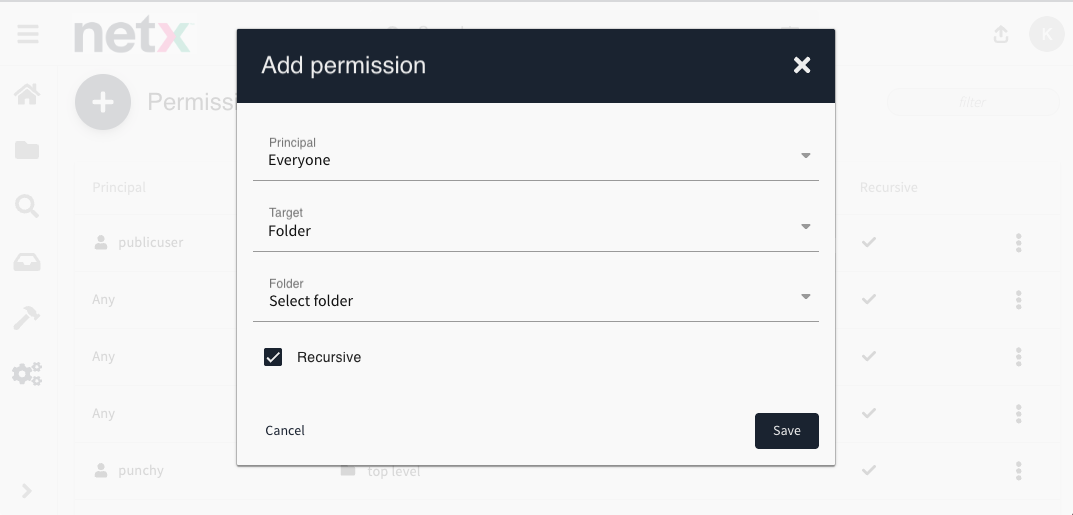Click the upload icon in header
The image size is (1073, 515).
[1001, 35]
